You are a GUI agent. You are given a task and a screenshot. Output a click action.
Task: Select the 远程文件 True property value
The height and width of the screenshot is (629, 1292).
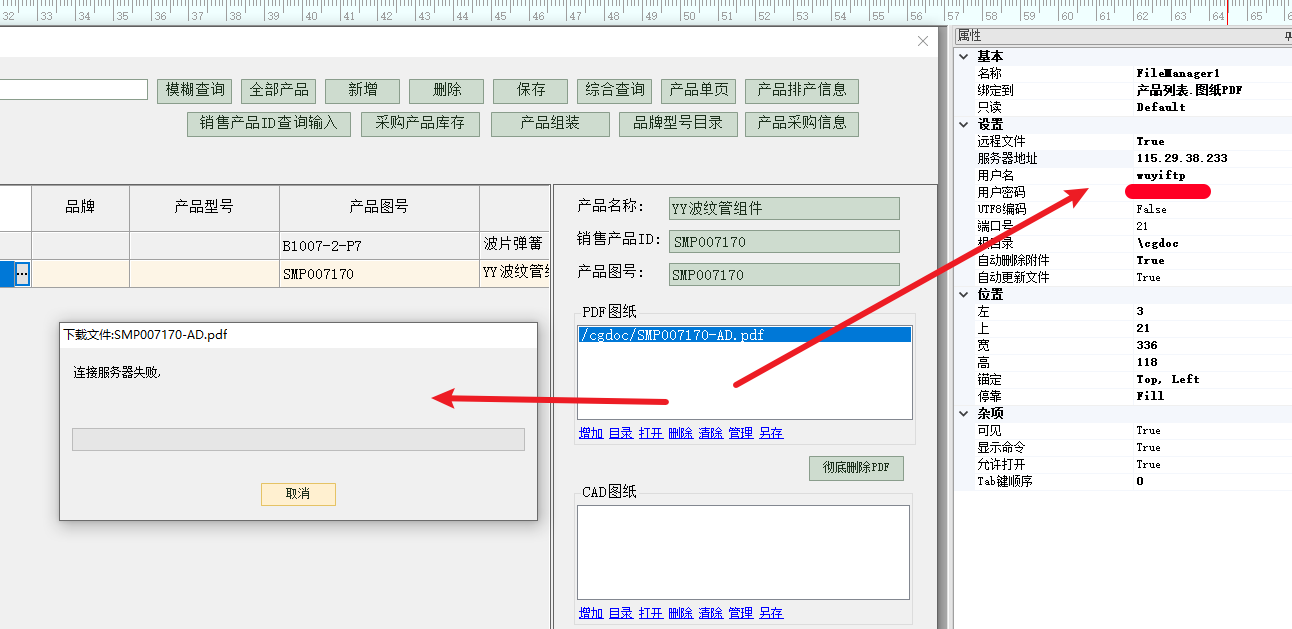(1150, 142)
